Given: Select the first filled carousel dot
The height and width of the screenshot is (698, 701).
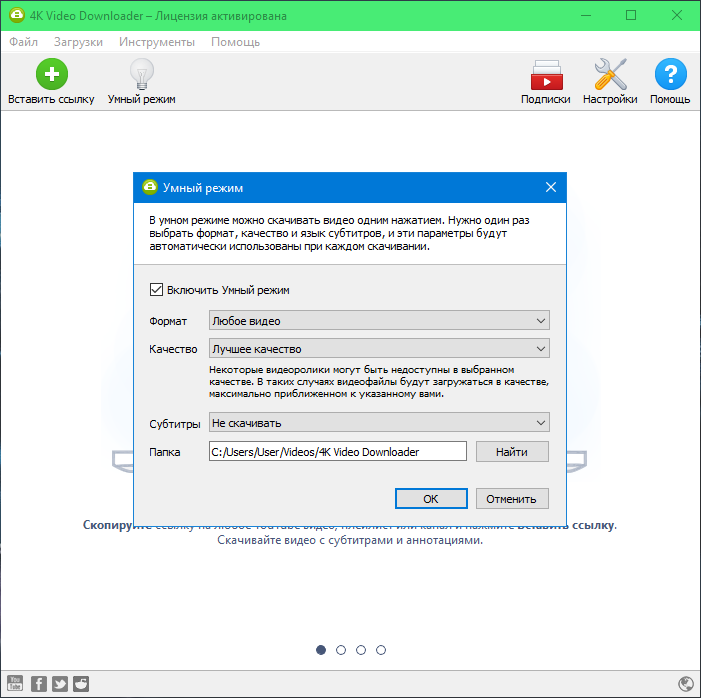Looking at the screenshot, I should point(321,650).
